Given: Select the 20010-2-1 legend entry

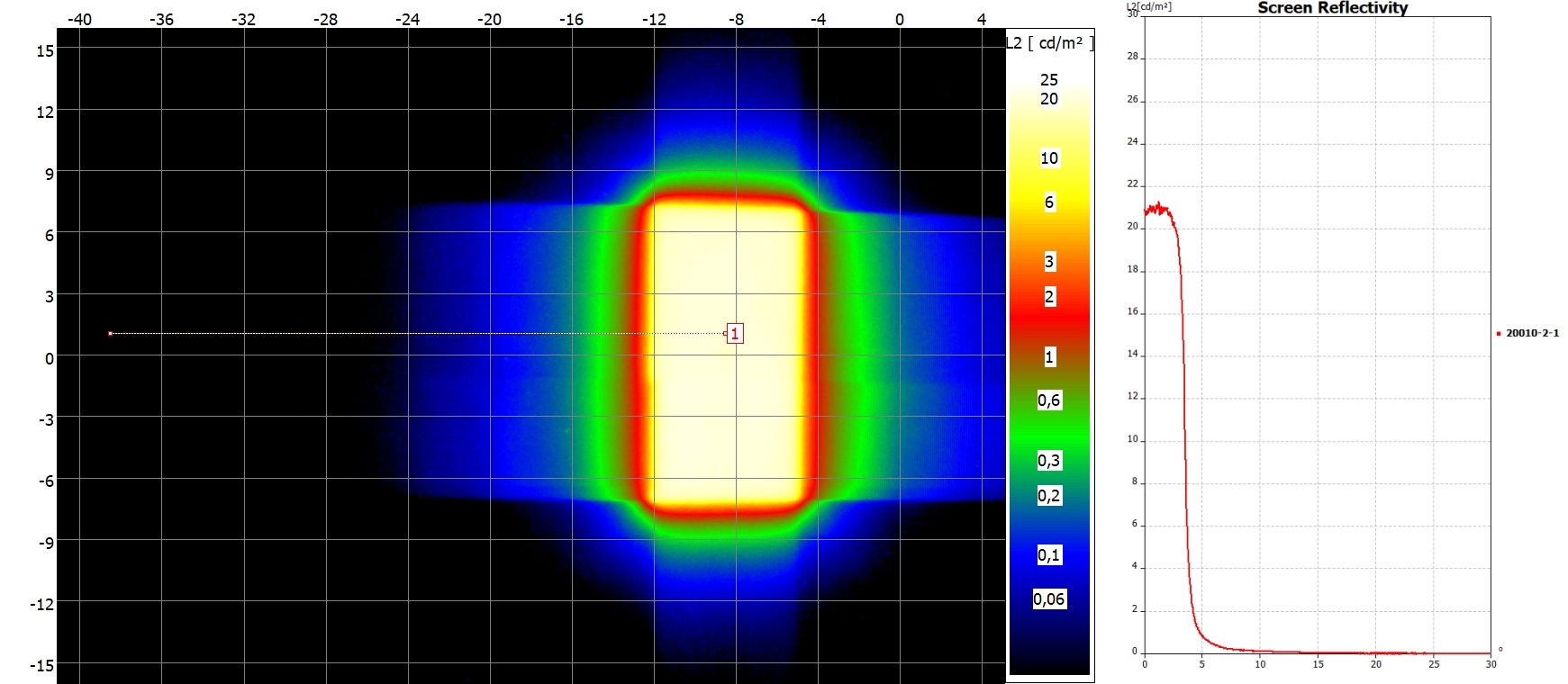Looking at the screenshot, I should pyautogui.click(x=1532, y=333).
